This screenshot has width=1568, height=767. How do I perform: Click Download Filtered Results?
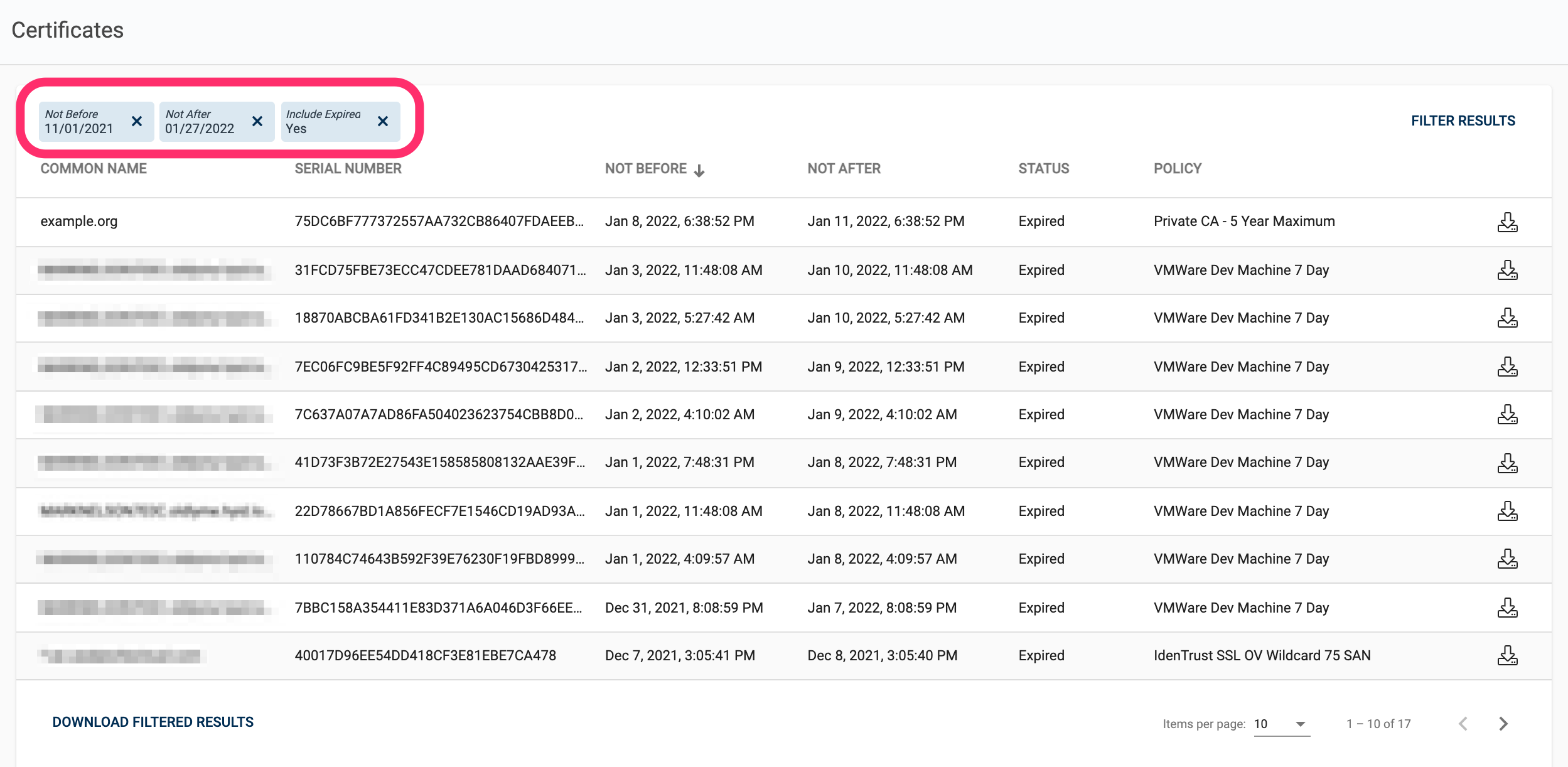click(x=153, y=722)
